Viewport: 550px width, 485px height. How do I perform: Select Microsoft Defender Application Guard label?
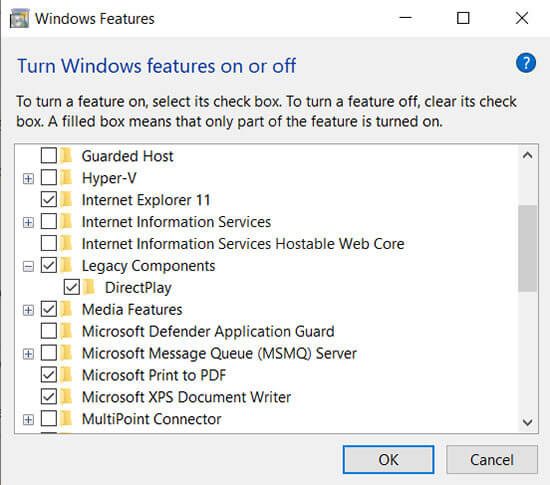[208, 332]
